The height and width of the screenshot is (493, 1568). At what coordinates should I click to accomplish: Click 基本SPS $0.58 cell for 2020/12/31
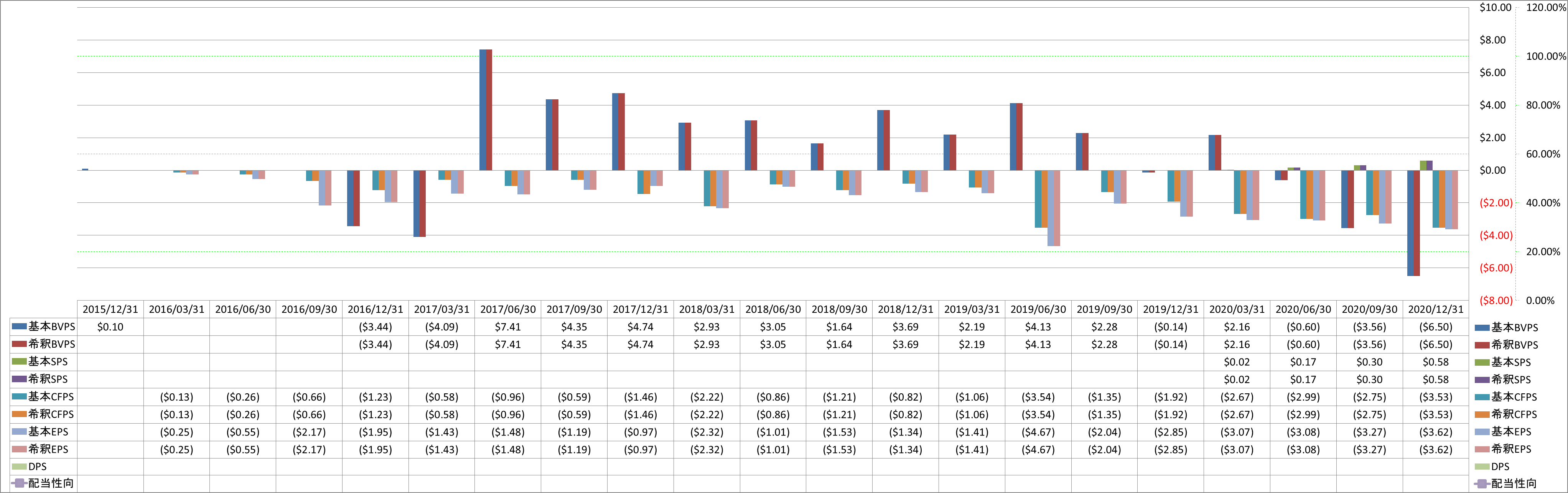click(x=1436, y=362)
